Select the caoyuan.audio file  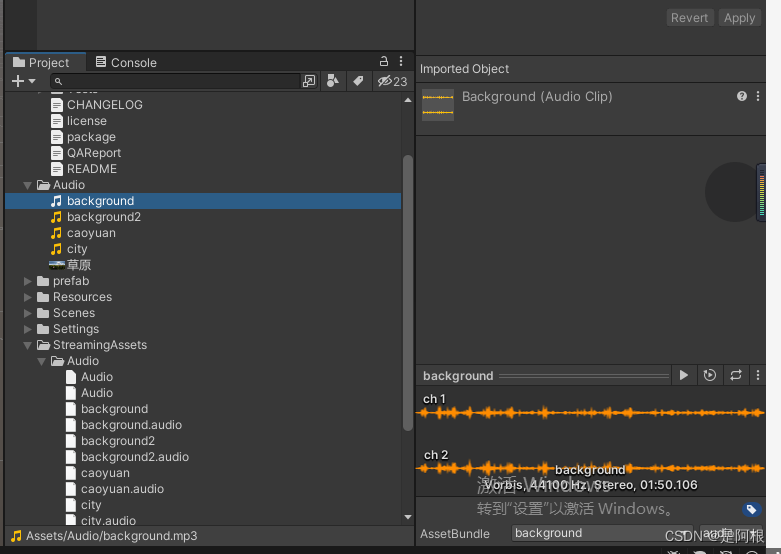123,489
